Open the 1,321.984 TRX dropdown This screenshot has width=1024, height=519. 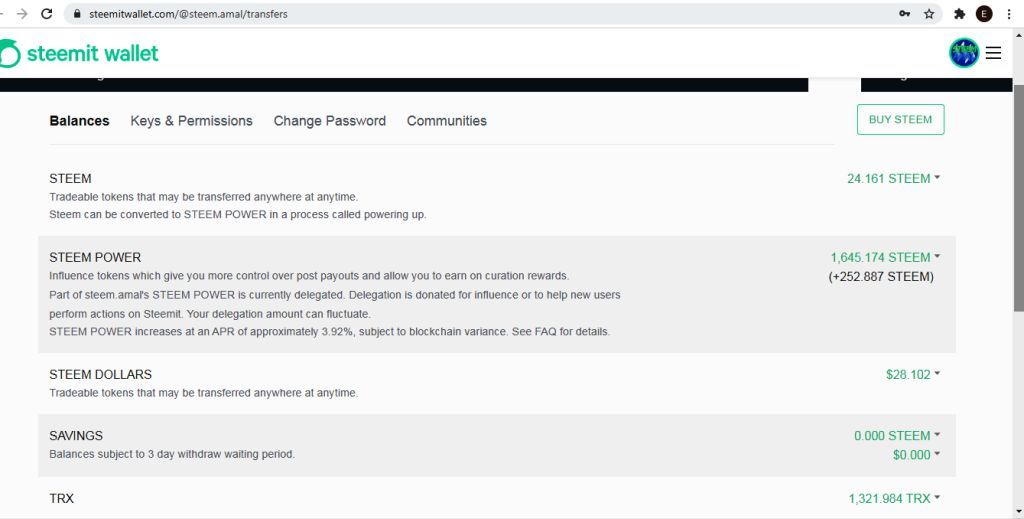pyautogui.click(x=894, y=498)
